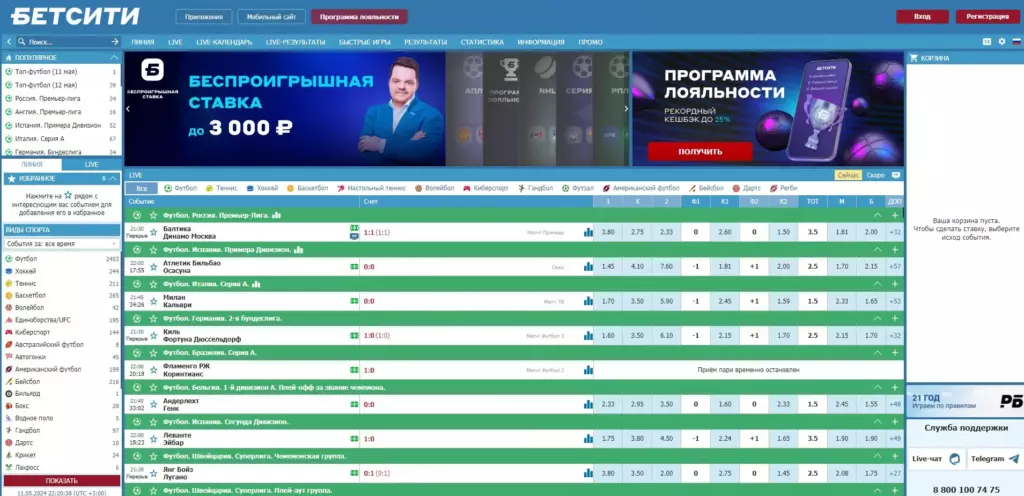
Task: Click the settings gear icon in navigation bar
Action: [x=1002, y=41]
